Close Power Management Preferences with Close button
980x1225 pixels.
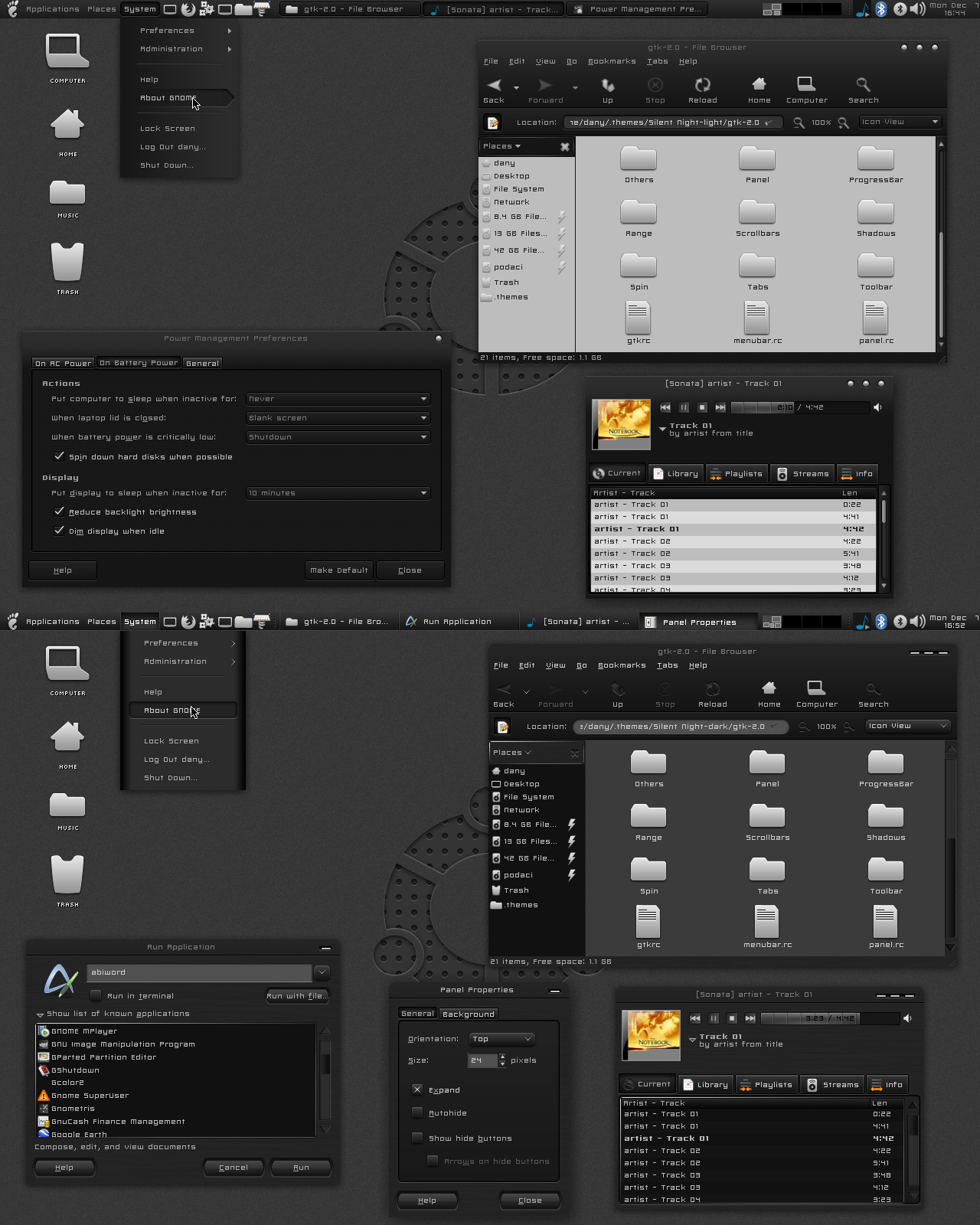pos(410,570)
